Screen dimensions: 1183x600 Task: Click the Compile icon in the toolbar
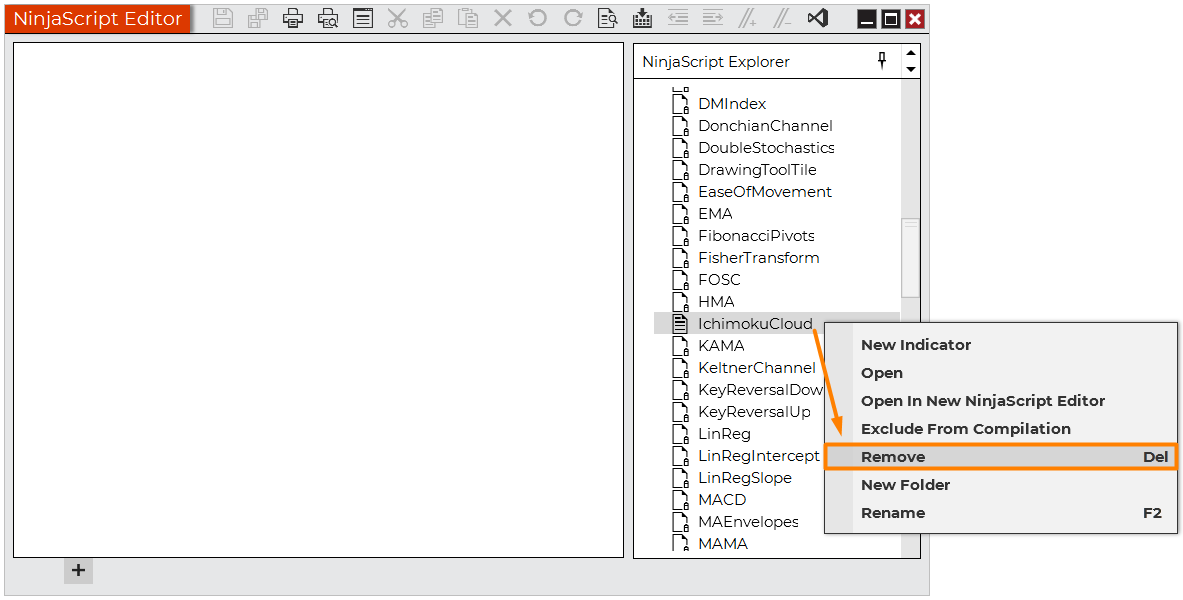643,18
